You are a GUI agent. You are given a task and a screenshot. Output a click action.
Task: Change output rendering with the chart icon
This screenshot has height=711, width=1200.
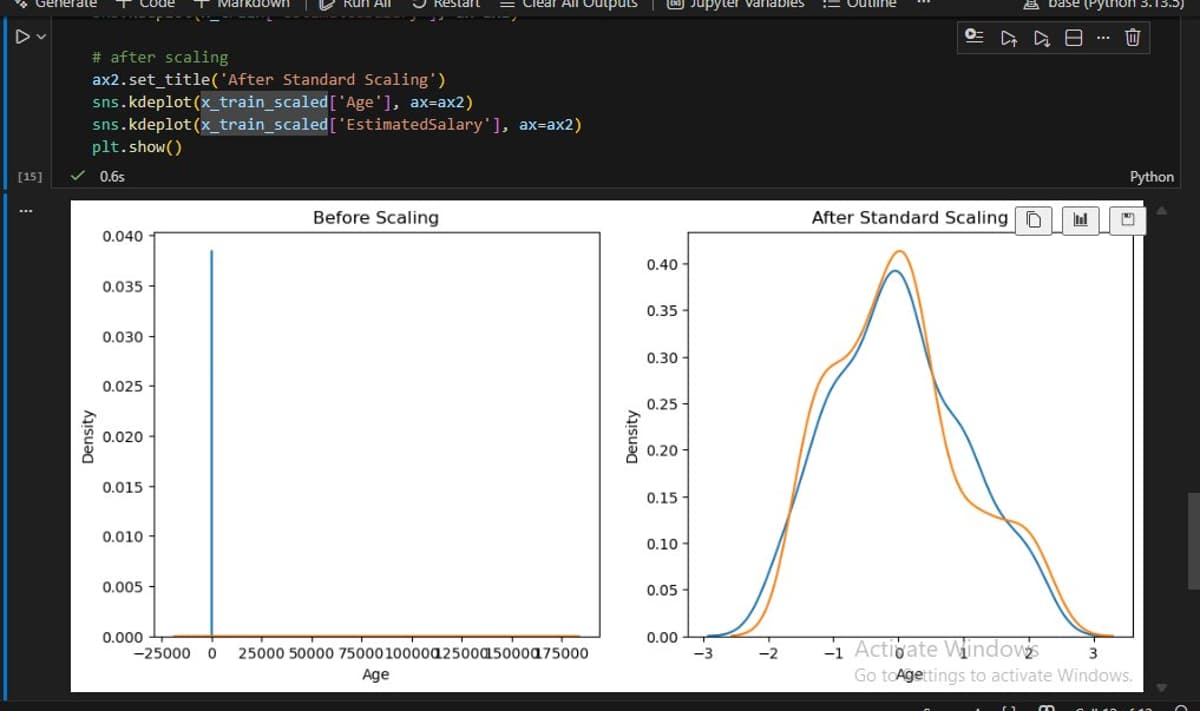tap(1079, 220)
